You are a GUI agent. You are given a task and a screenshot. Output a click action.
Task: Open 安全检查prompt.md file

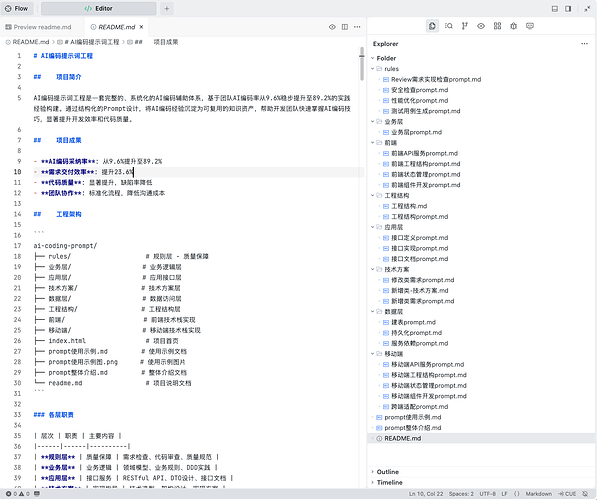pos(419,90)
